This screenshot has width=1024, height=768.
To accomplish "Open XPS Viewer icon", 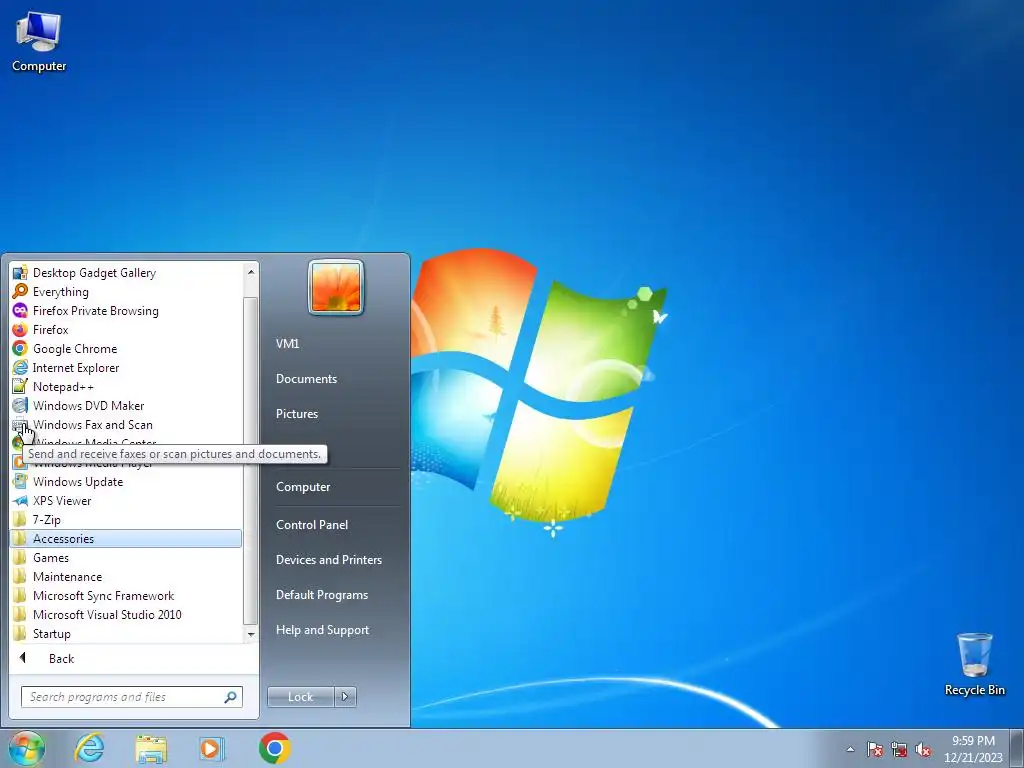I will coord(20,500).
